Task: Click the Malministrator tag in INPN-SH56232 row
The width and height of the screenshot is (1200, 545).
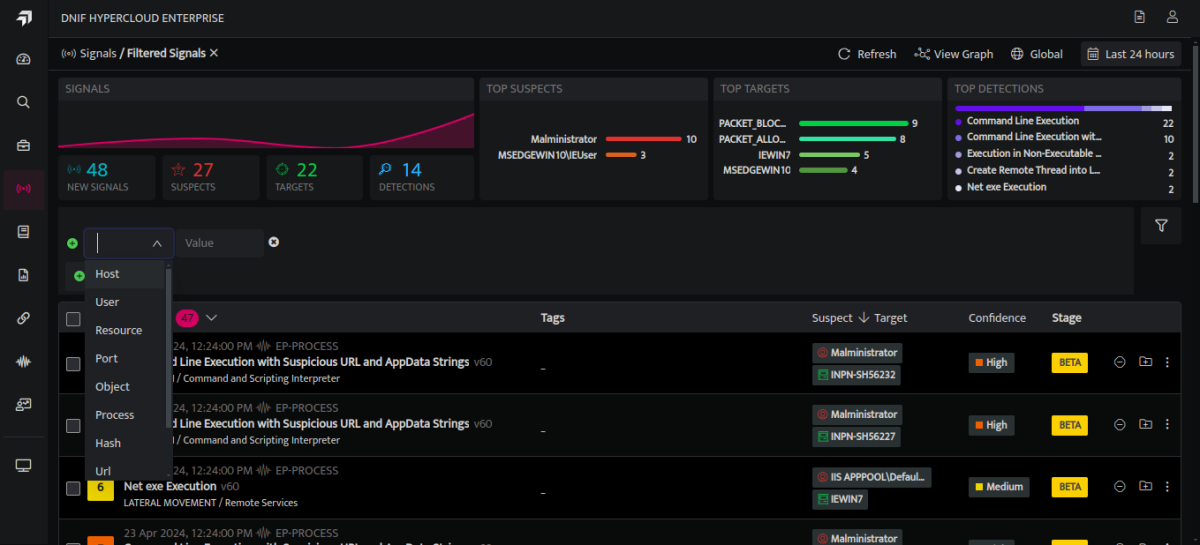Action: click(x=857, y=352)
